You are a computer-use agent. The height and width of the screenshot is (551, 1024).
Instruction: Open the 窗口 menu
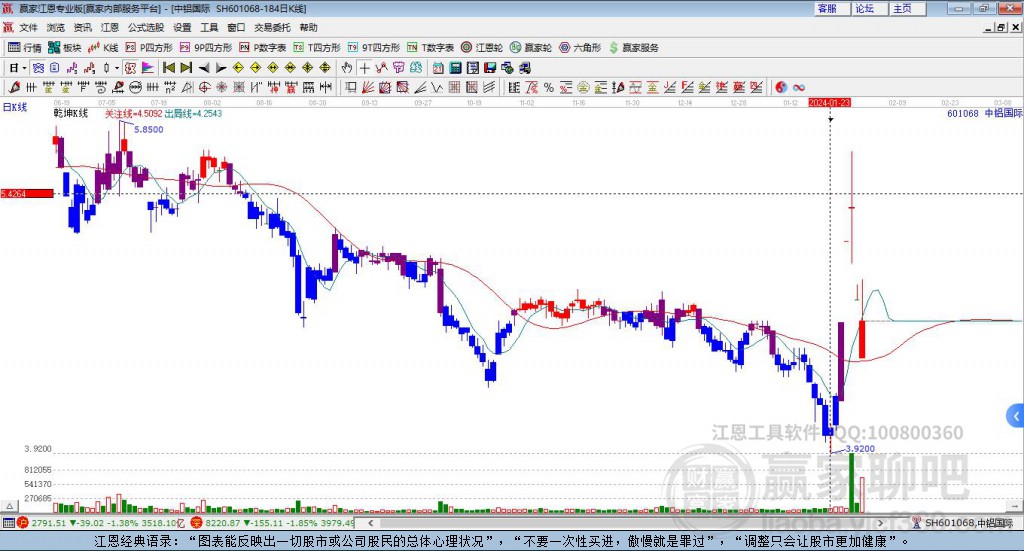pos(236,27)
